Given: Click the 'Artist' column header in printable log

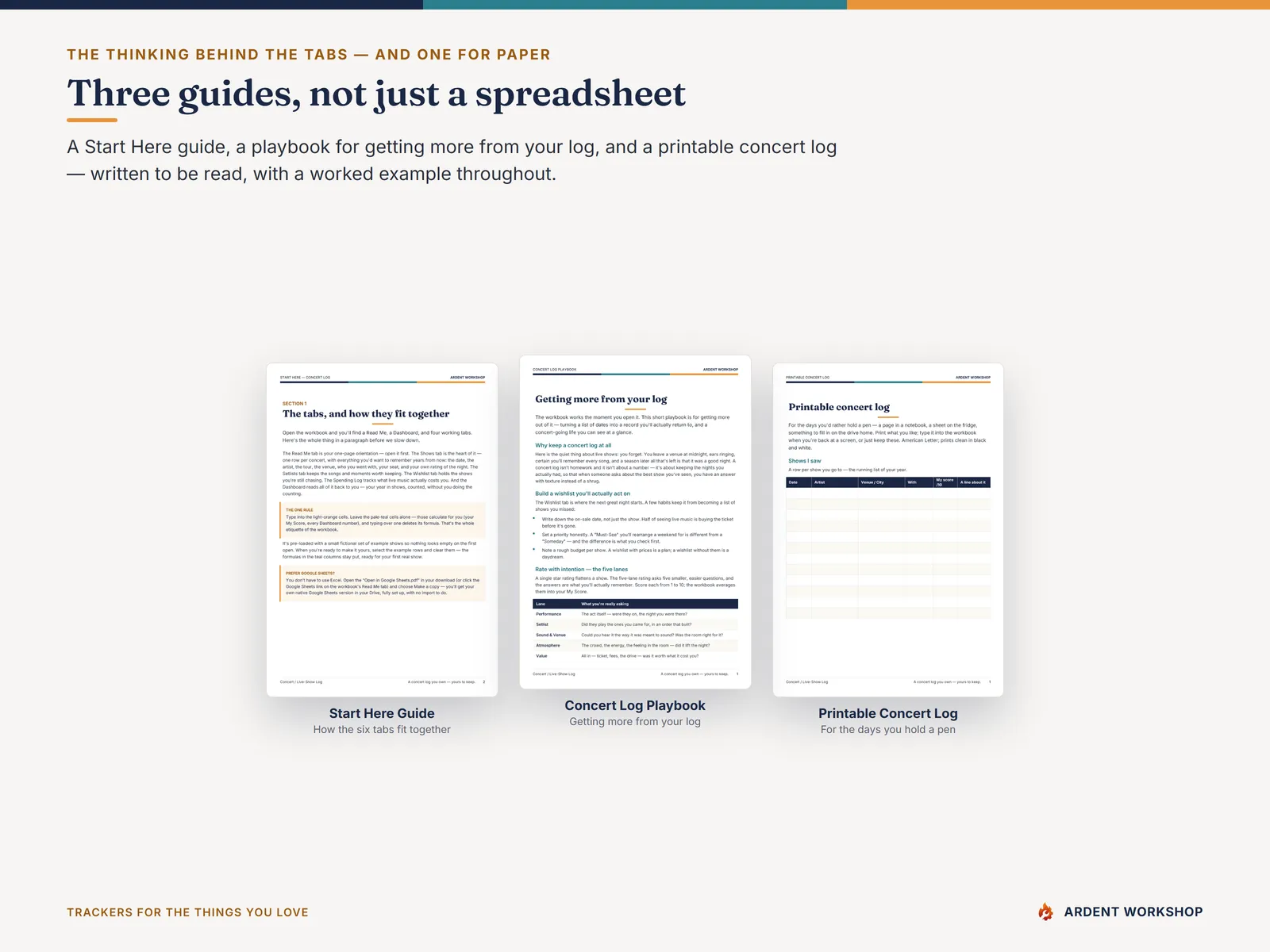Looking at the screenshot, I should pos(834,482).
